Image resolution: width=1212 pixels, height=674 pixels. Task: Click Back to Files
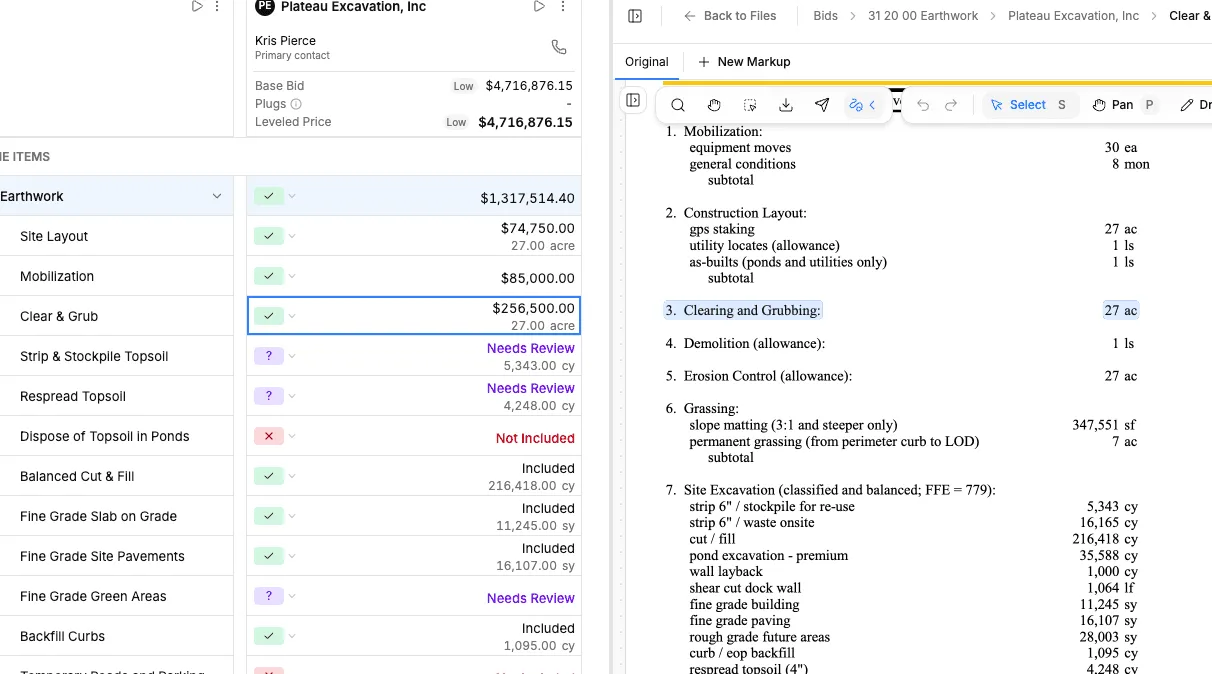[x=730, y=16]
